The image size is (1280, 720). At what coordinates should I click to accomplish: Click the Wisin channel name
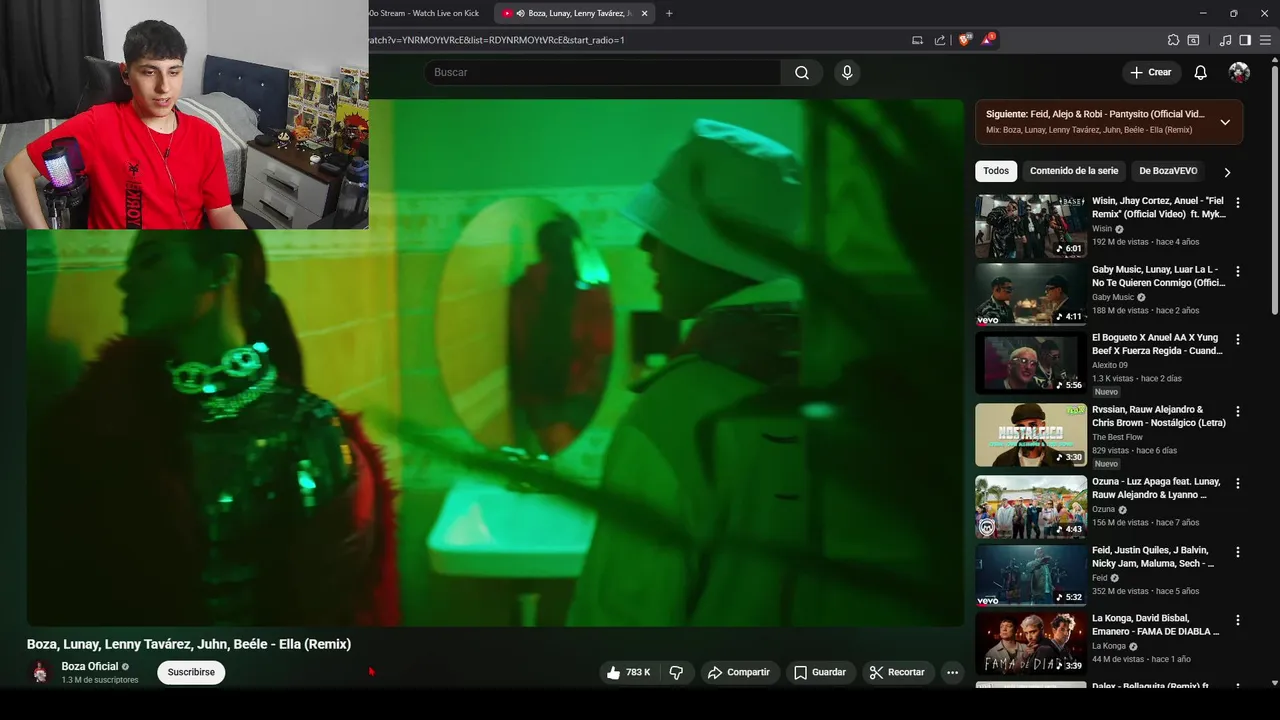coord(1102,229)
